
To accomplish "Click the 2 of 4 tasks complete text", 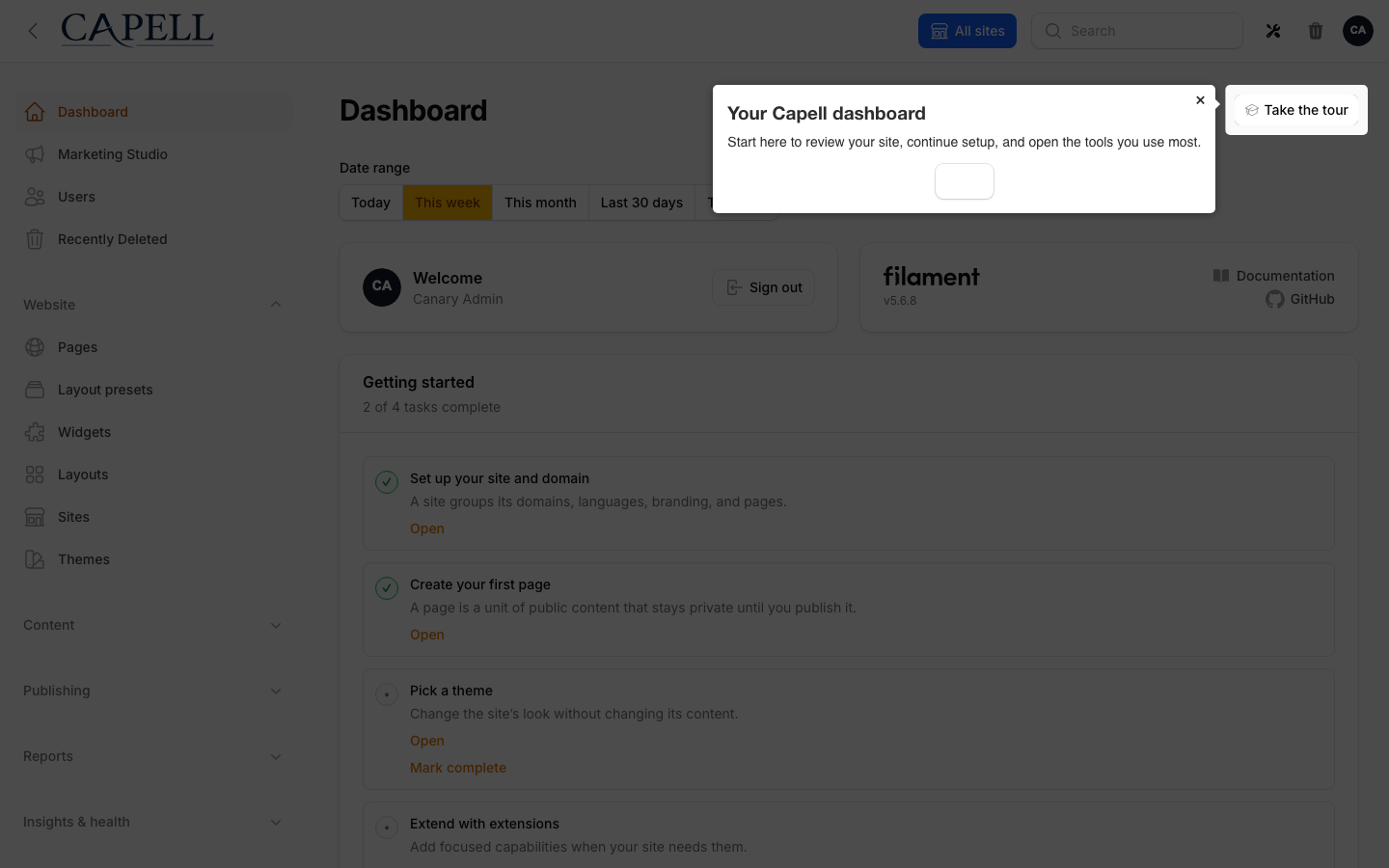I will click(431, 407).
